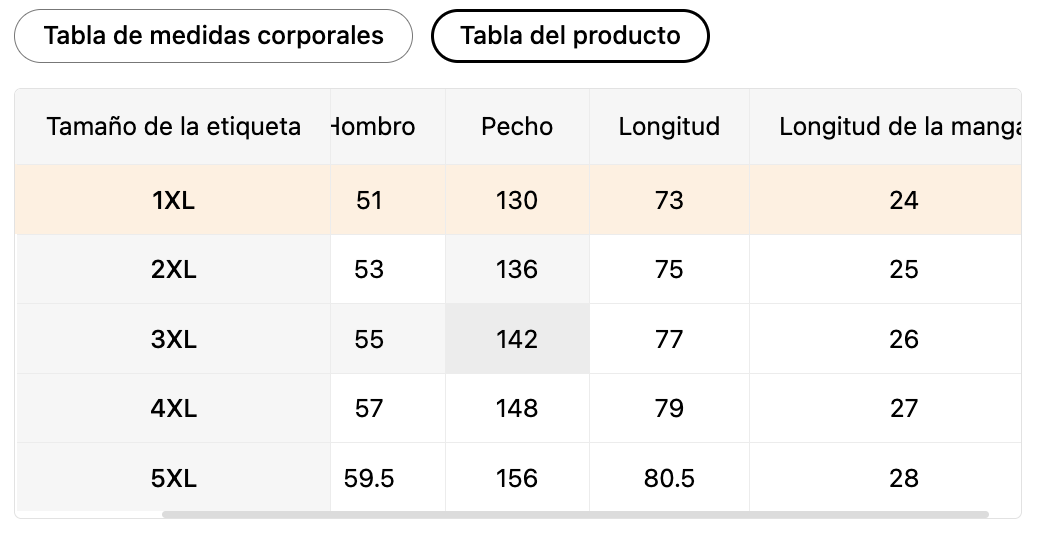
Task: Click the Longitud de la manga header
Action: tap(900, 127)
